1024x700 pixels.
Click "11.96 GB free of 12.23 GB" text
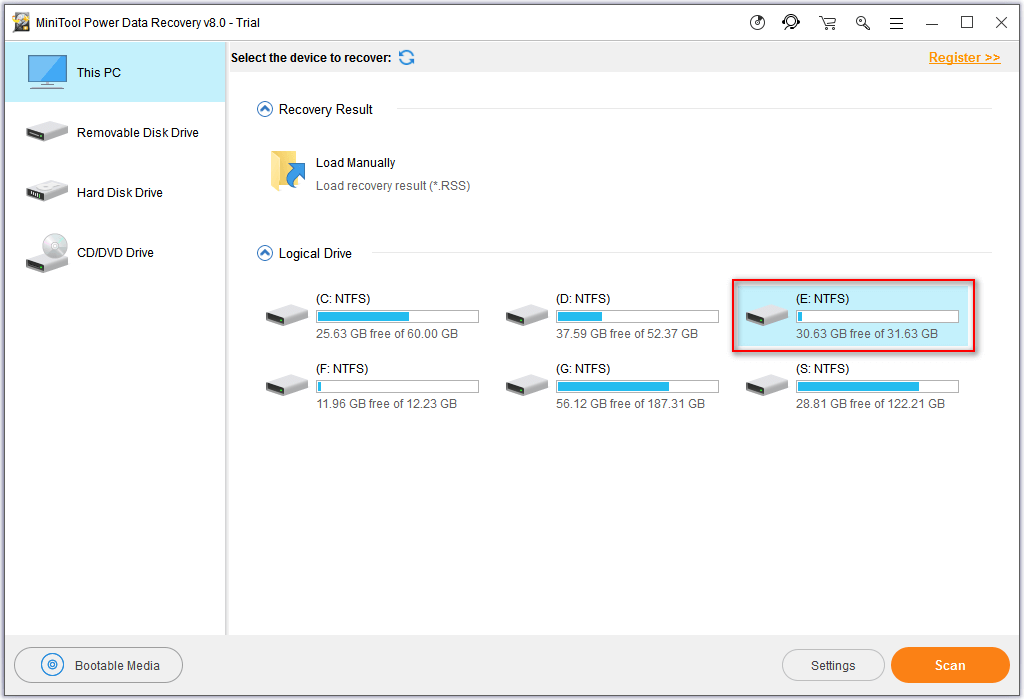pos(387,404)
